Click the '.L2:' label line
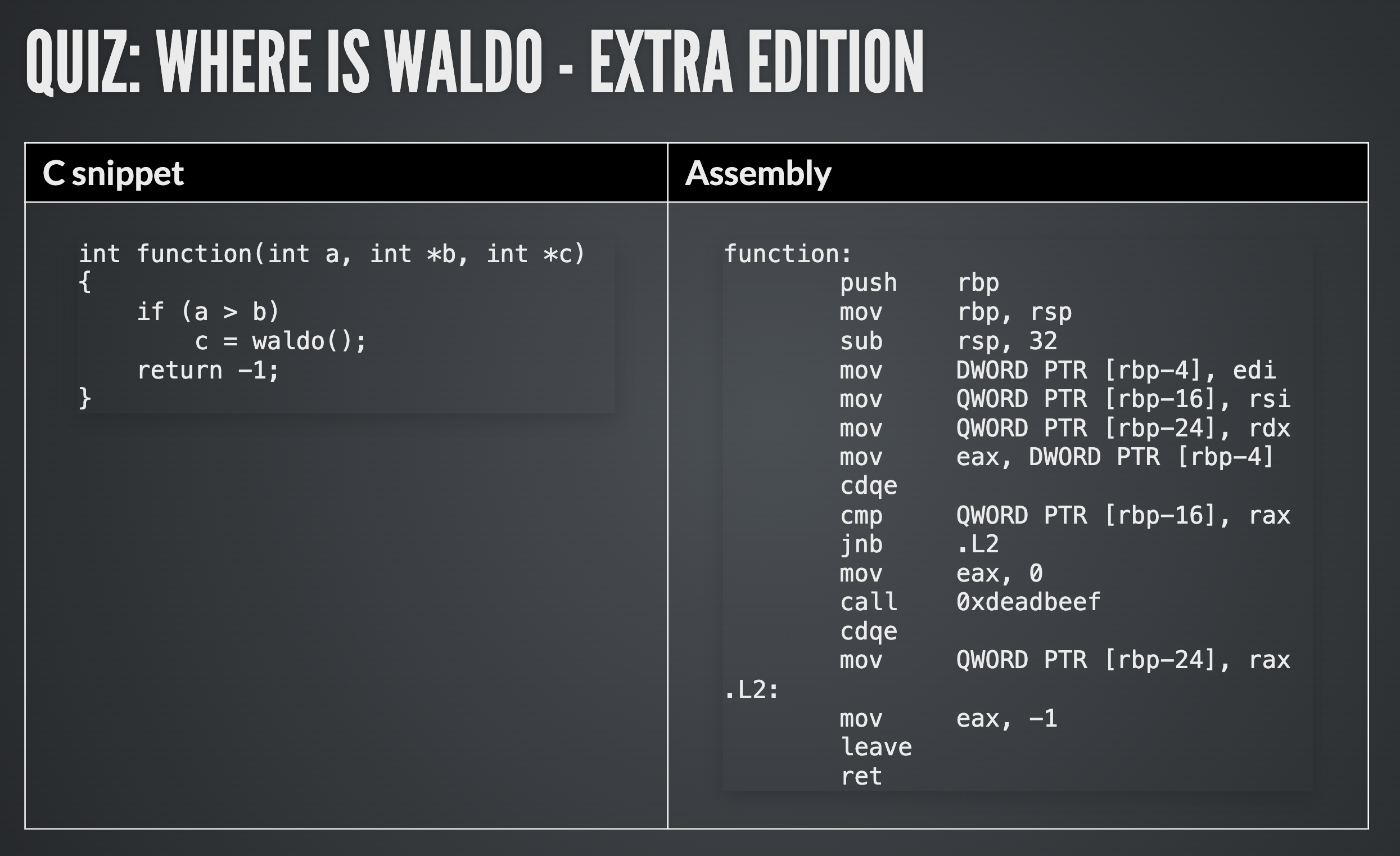The image size is (1400, 856). point(751,690)
